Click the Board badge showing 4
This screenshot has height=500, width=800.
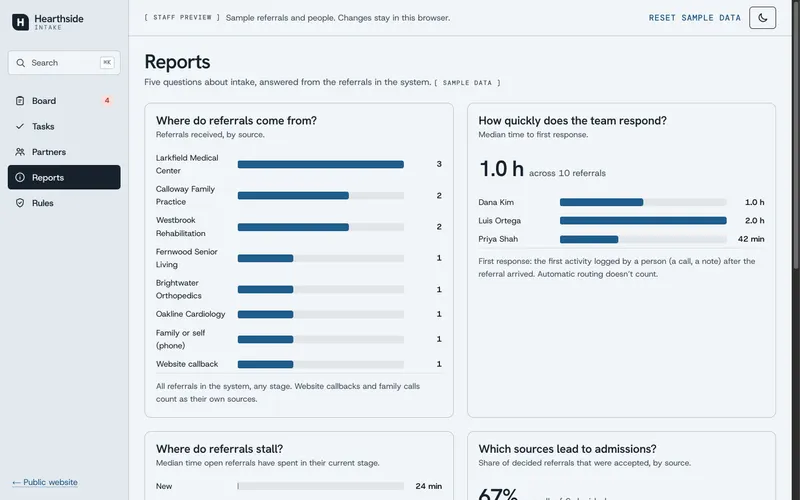tap(107, 101)
